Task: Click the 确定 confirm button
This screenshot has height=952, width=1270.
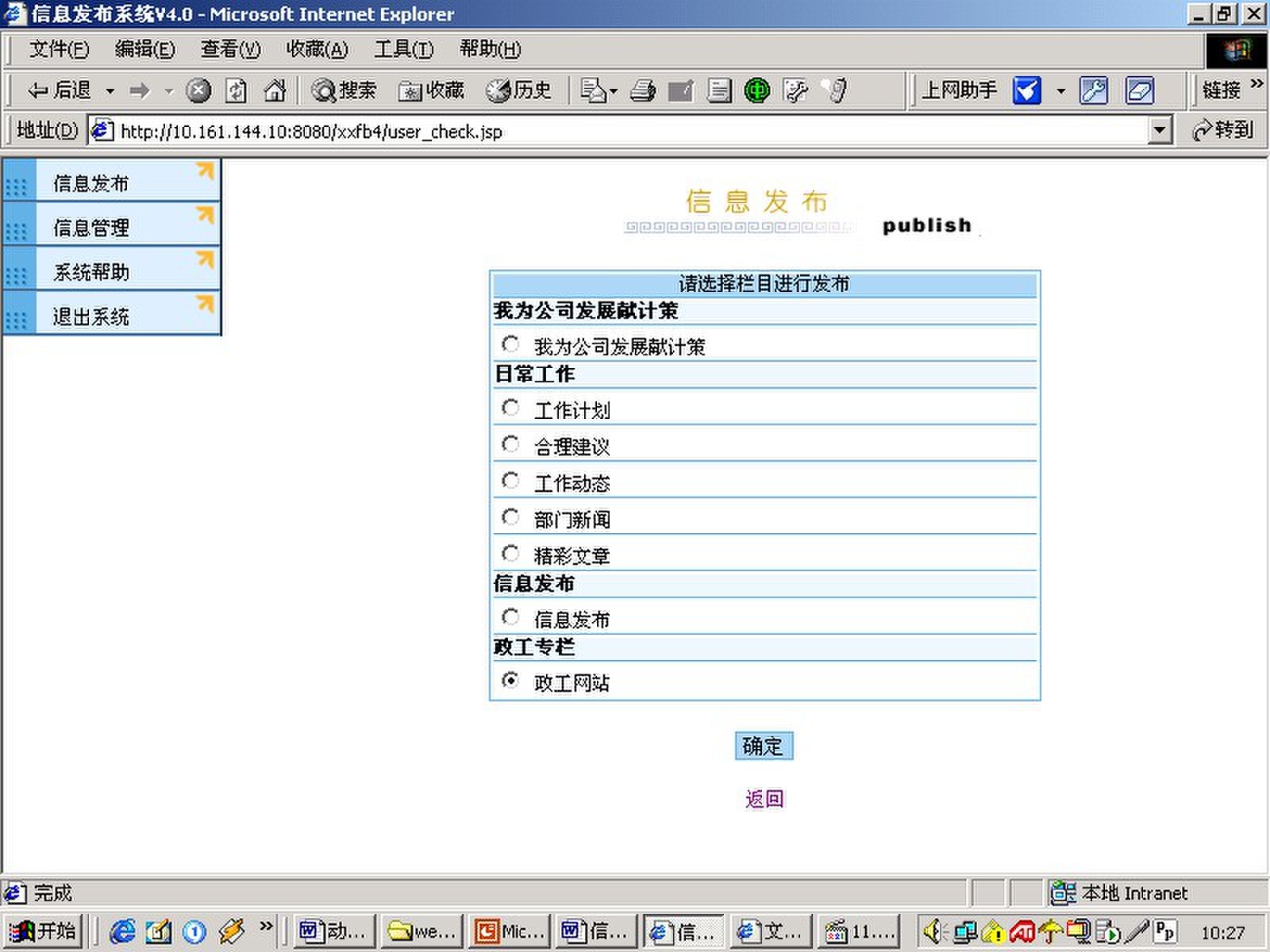Action: (x=763, y=746)
